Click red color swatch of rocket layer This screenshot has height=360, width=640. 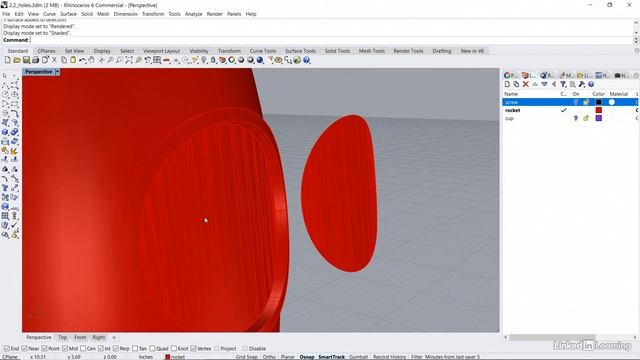pos(599,110)
